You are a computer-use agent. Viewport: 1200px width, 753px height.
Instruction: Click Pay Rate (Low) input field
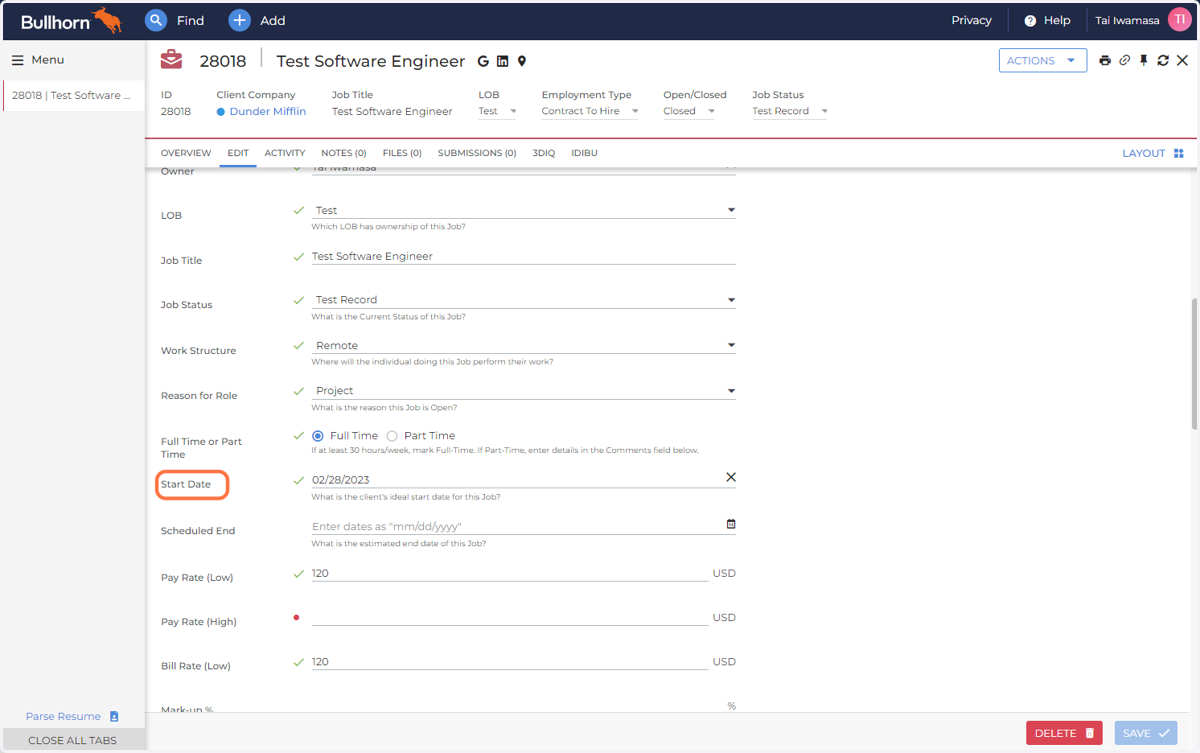(510, 573)
